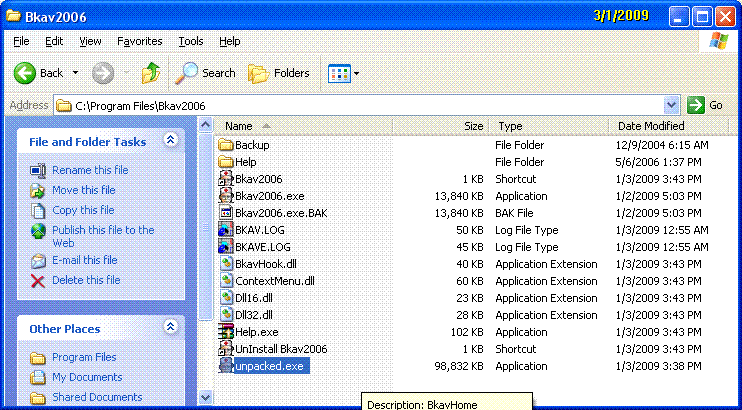
Task: Click the sidebar scrollbar down arrow
Action: [205, 397]
